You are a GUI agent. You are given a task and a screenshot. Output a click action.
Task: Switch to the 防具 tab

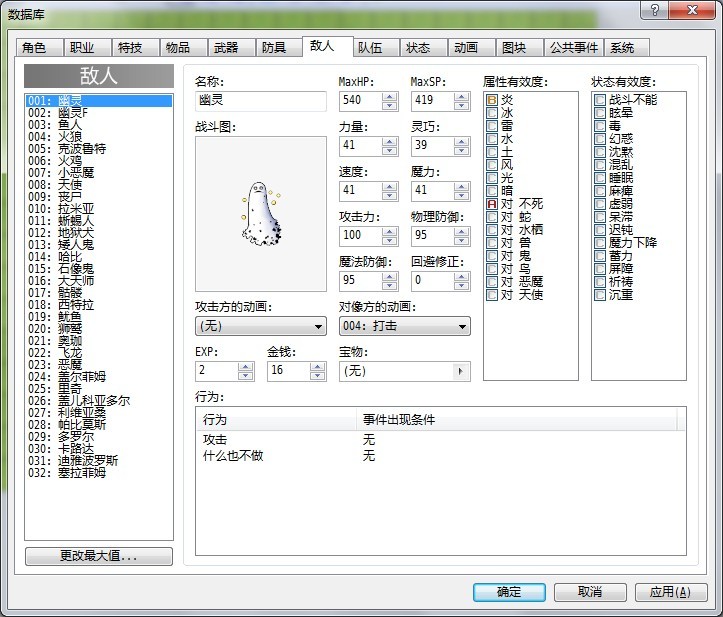click(x=279, y=47)
